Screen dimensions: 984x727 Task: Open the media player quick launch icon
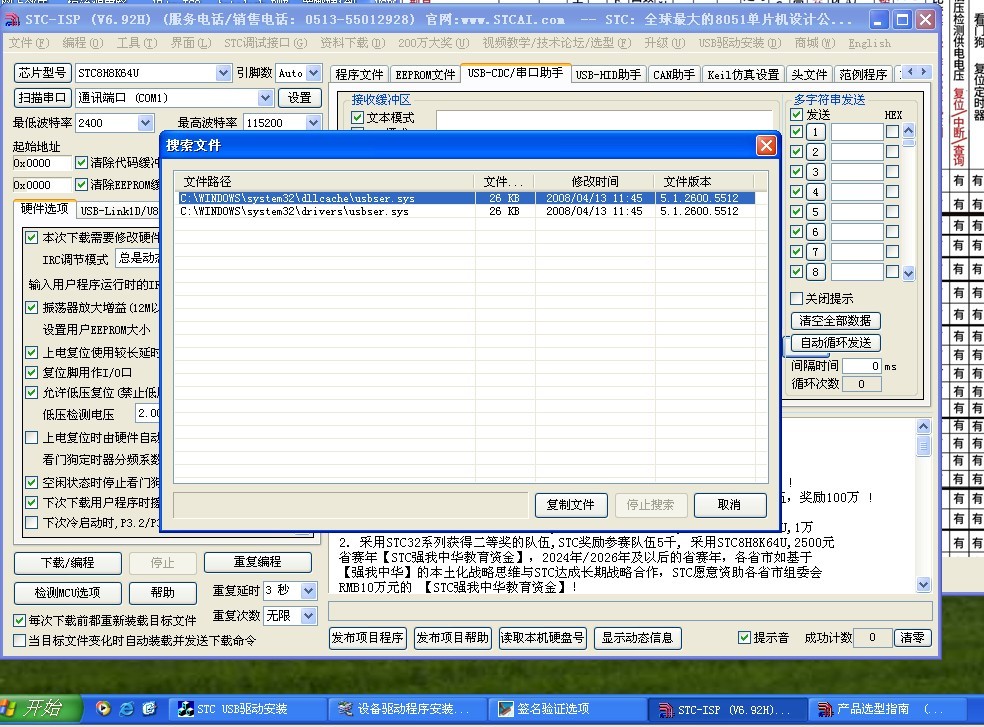point(103,708)
